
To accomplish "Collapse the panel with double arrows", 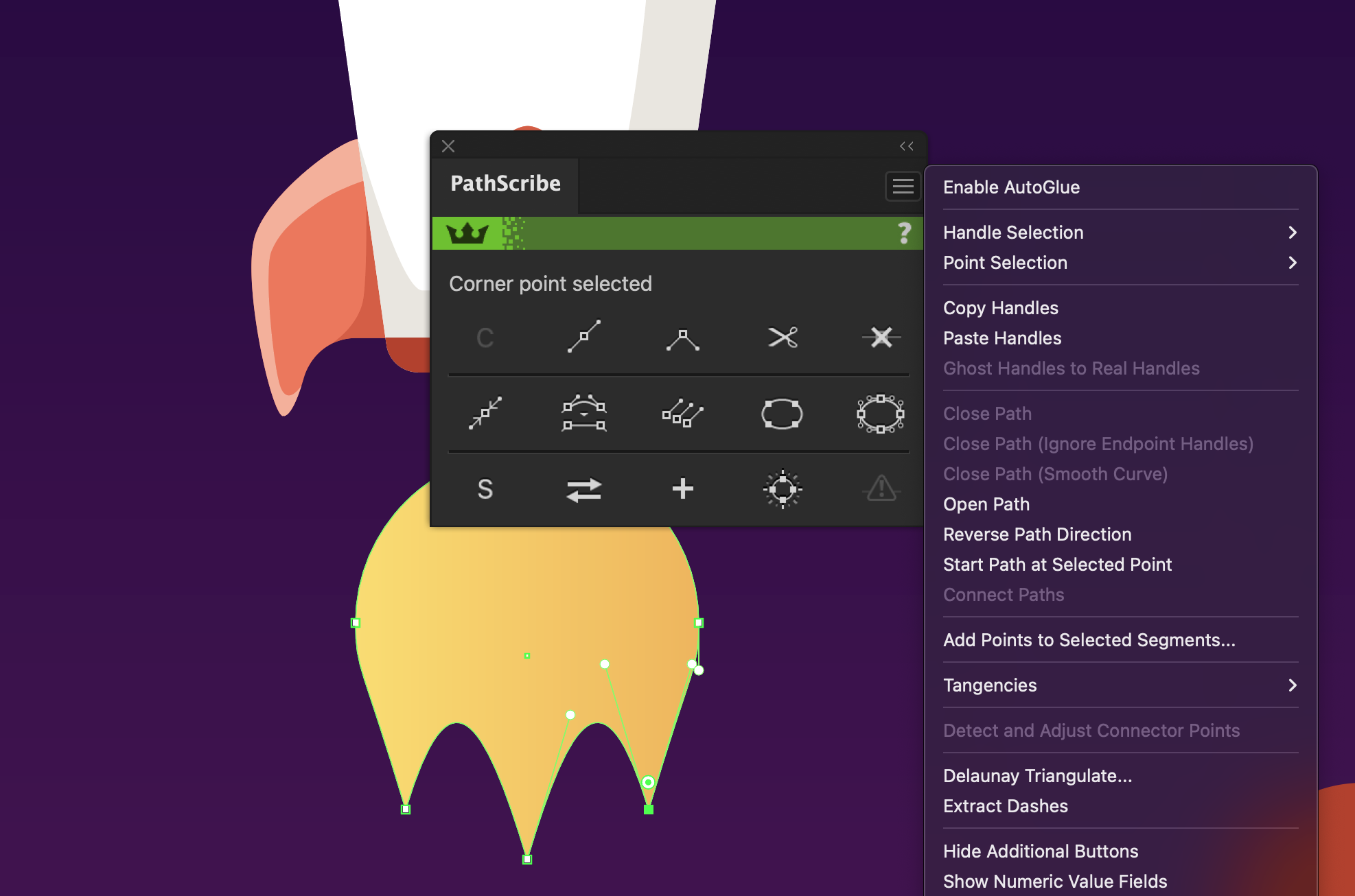I will point(907,146).
